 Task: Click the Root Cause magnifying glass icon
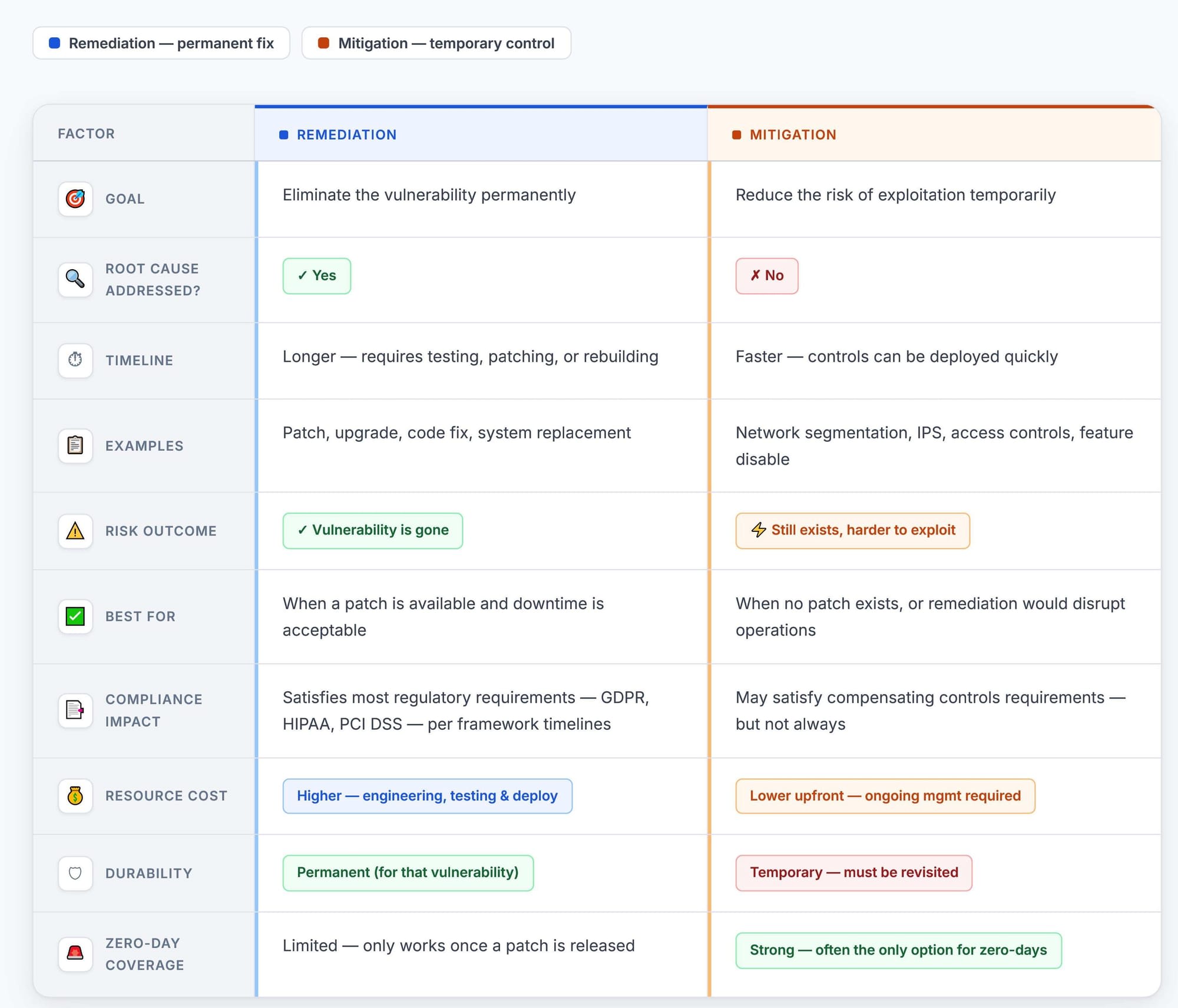[x=75, y=279]
